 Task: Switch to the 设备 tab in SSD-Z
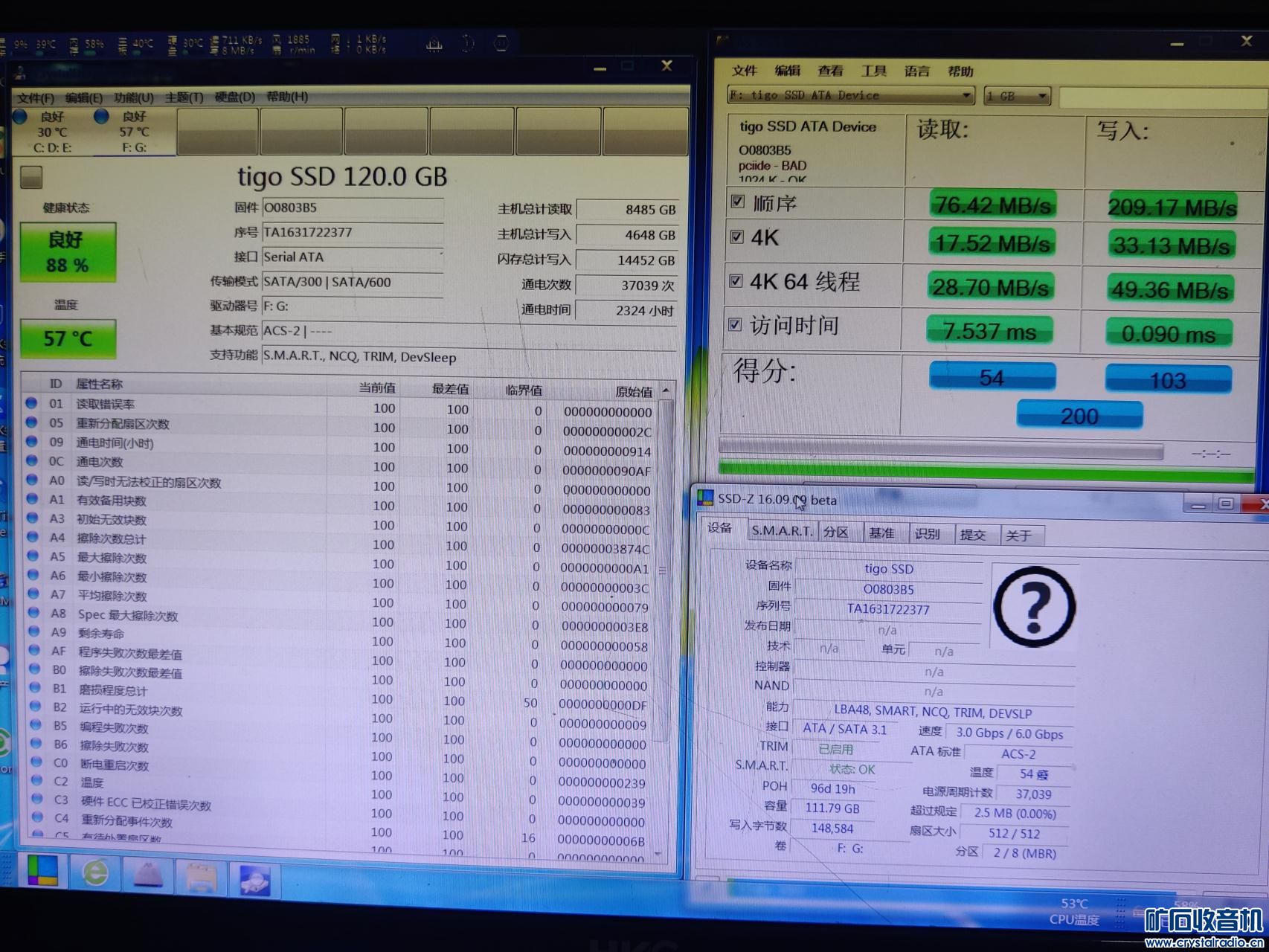tap(719, 528)
